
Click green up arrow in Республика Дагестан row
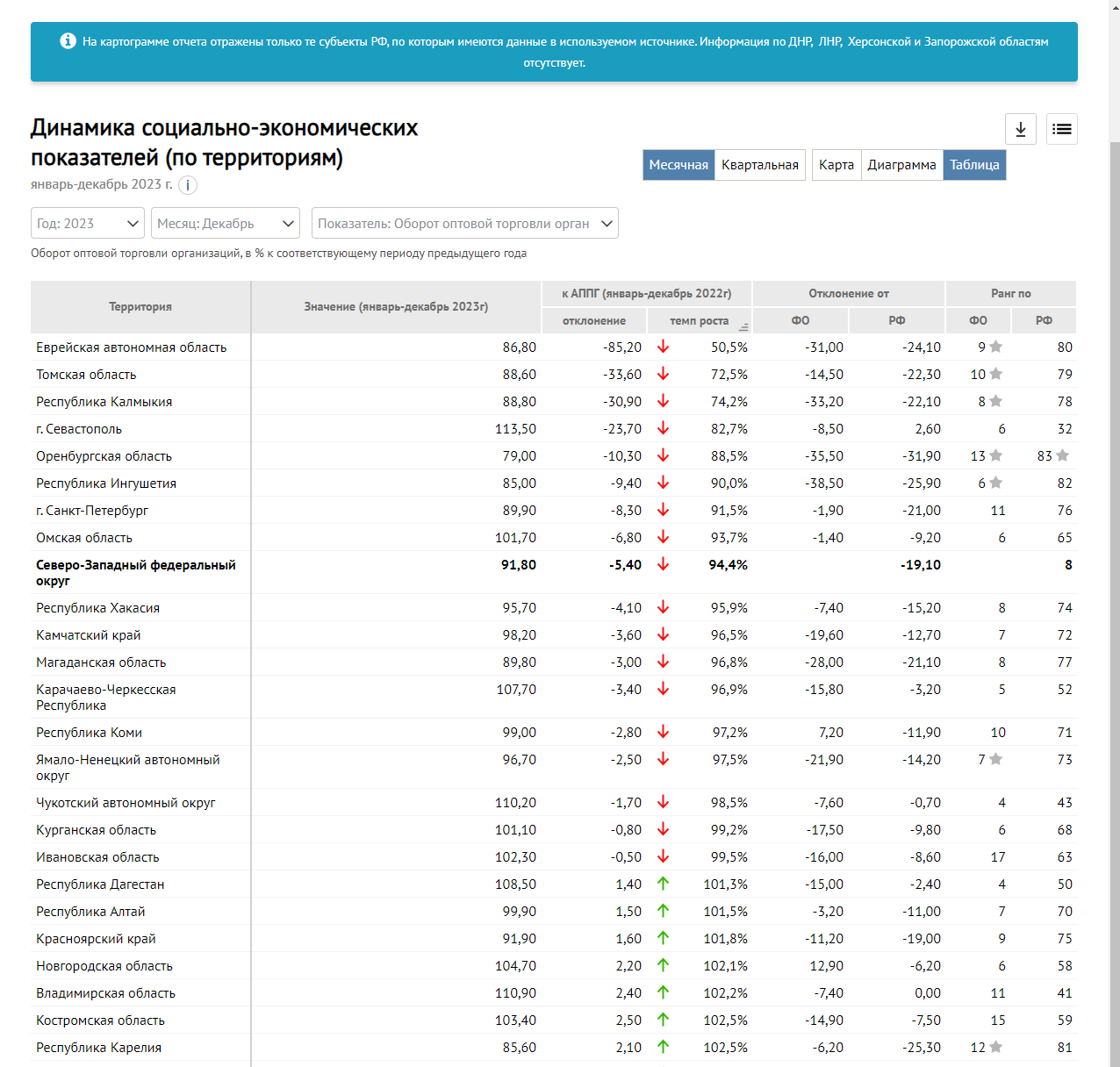coord(663,884)
